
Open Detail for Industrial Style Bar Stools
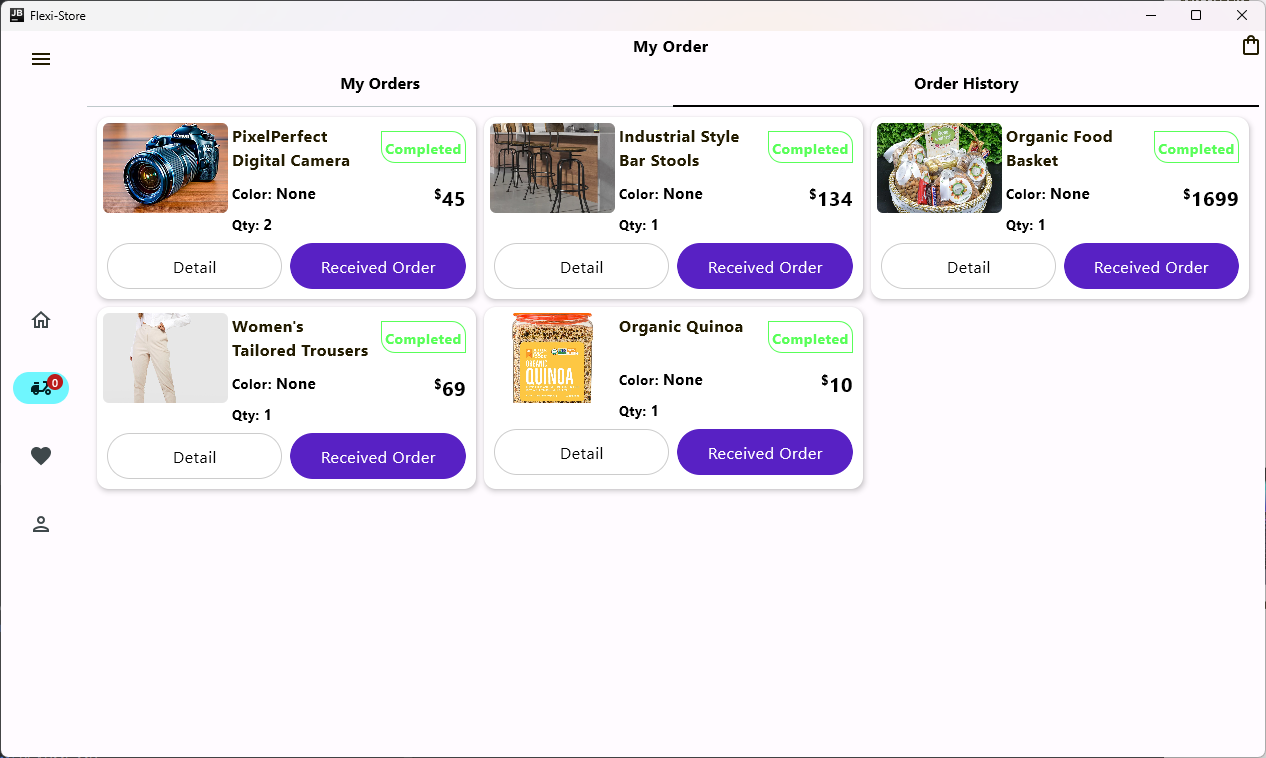point(581,267)
